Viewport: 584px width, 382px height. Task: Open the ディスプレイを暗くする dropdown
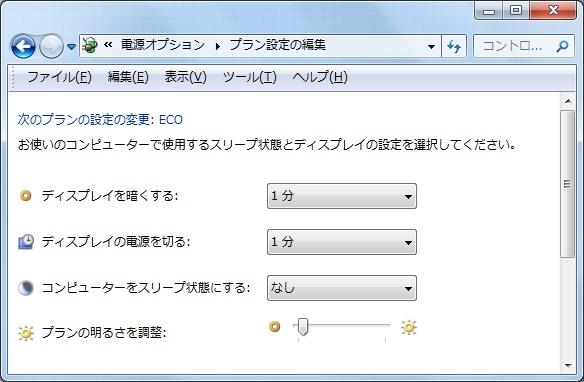(342, 196)
